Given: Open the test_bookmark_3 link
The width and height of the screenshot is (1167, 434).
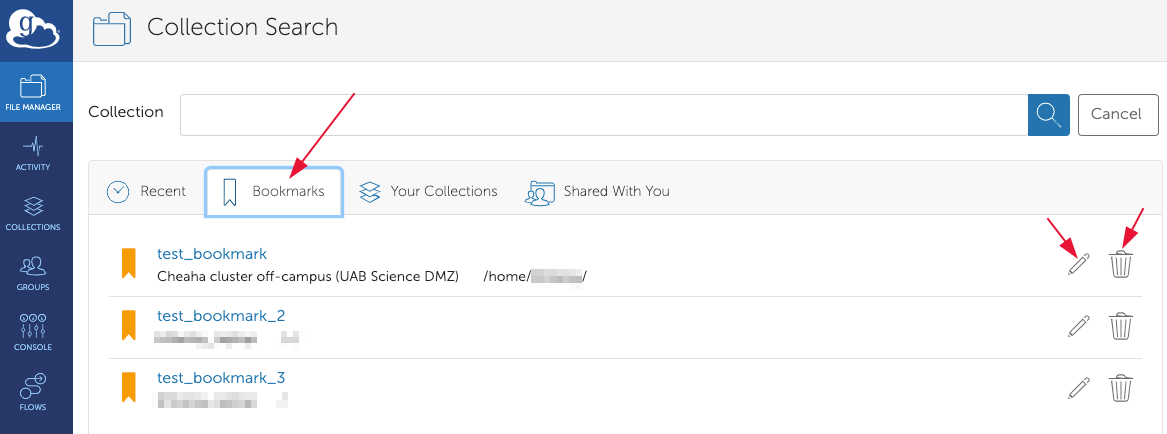Looking at the screenshot, I should [x=221, y=378].
